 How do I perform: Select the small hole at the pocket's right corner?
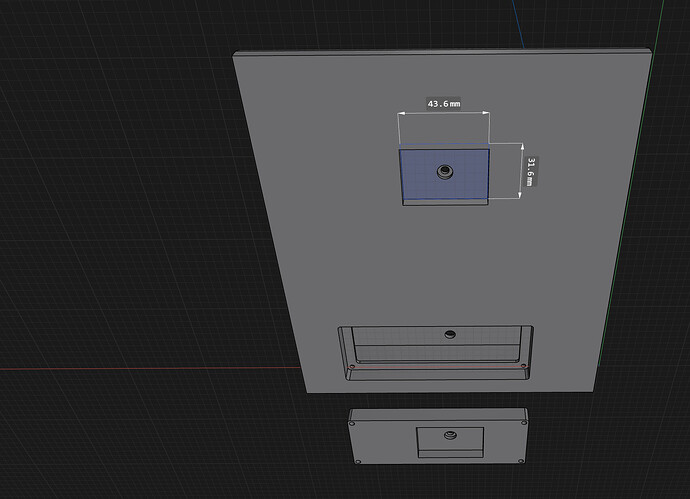click(523, 365)
